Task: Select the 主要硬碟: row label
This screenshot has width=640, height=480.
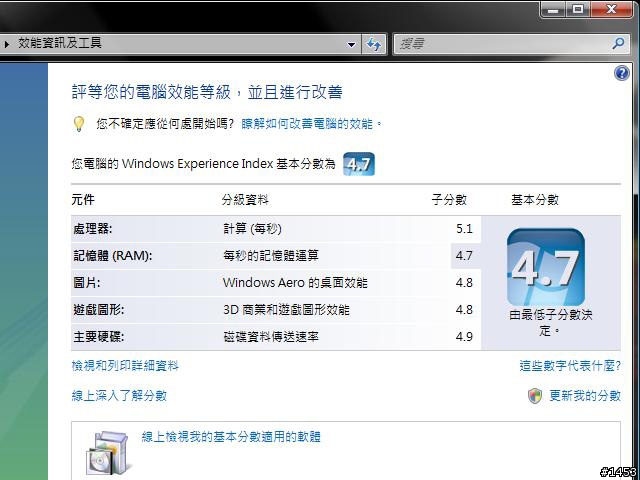Action: [99, 336]
